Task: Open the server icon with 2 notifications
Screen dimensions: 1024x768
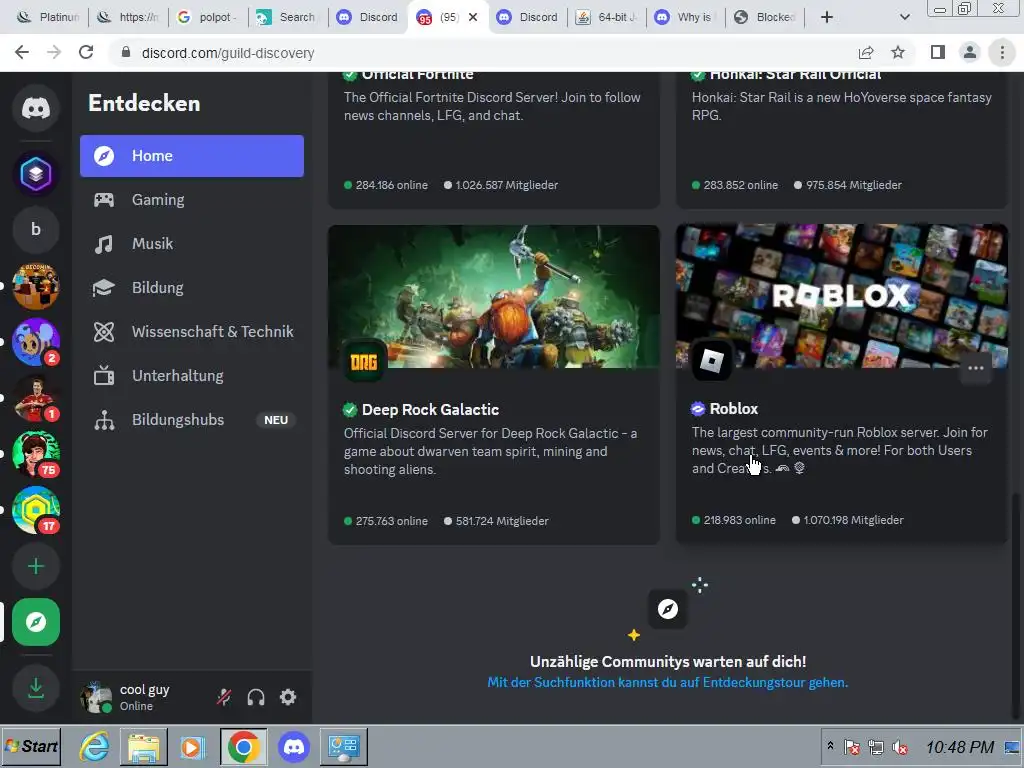Action: point(36,342)
